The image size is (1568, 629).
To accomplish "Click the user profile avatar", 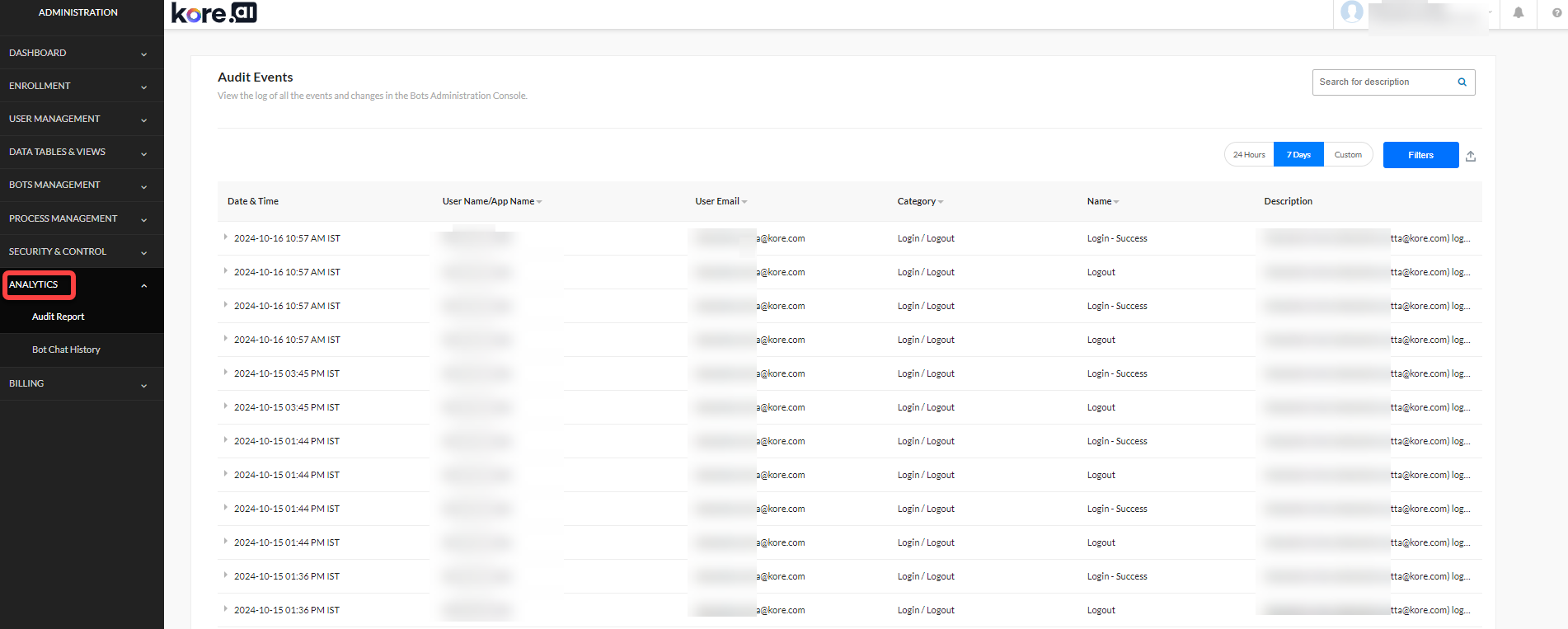I will pos(1351,12).
